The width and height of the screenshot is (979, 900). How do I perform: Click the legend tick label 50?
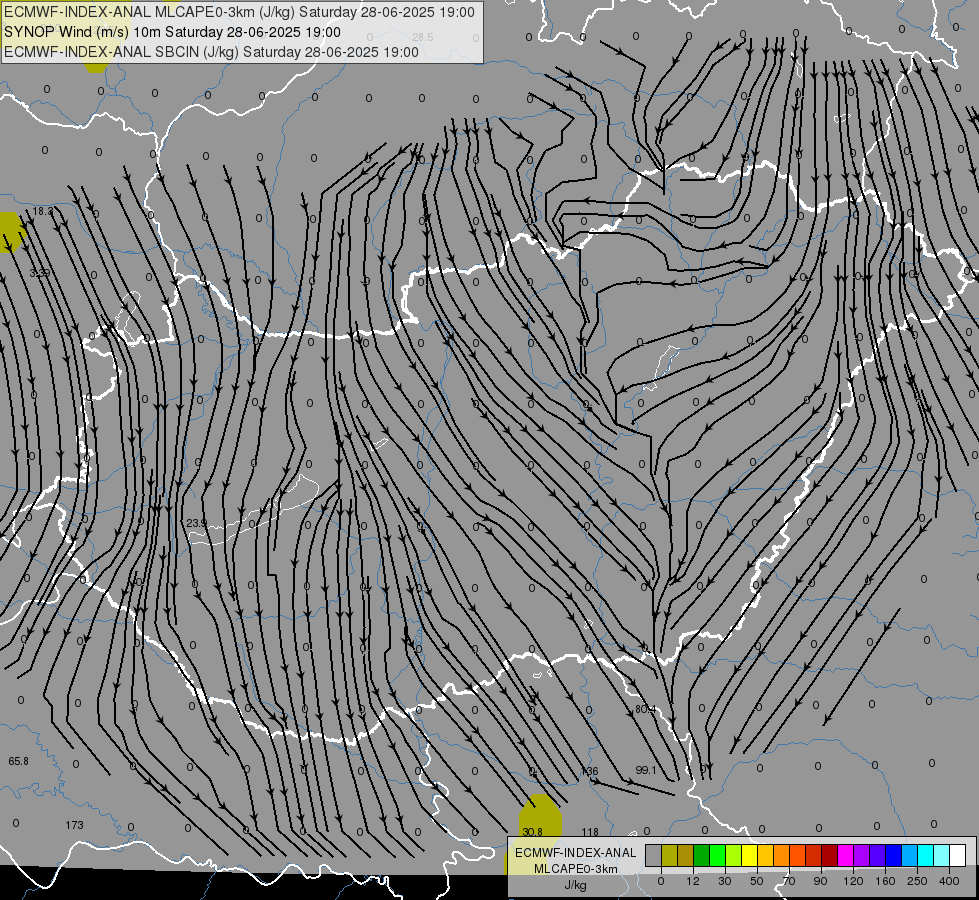click(x=757, y=881)
